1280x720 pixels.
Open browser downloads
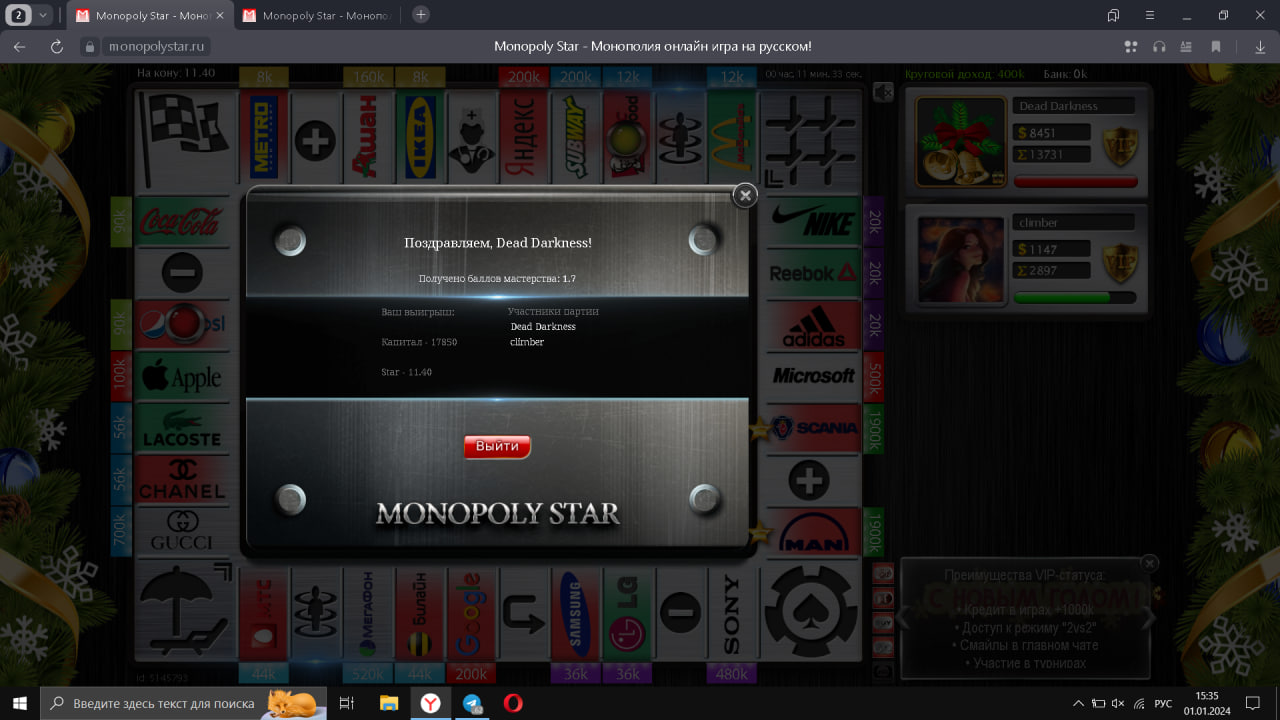(1260, 46)
